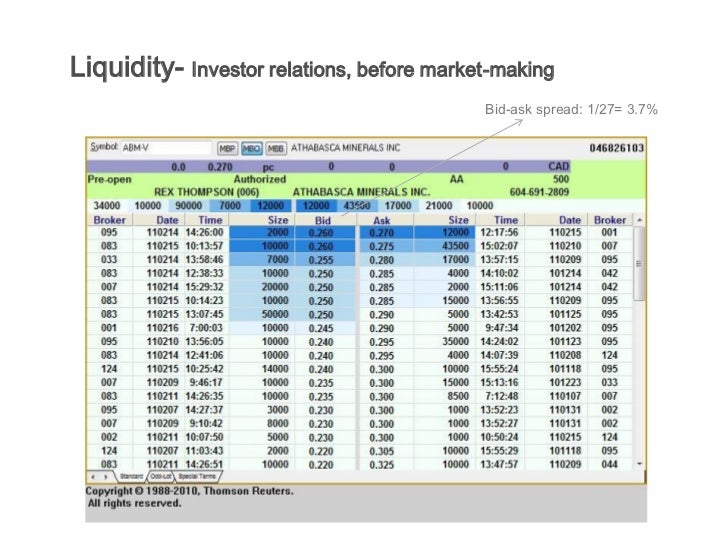Click the phone number 604-691-2809
This screenshot has height=546, width=728.
(x=539, y=192)
